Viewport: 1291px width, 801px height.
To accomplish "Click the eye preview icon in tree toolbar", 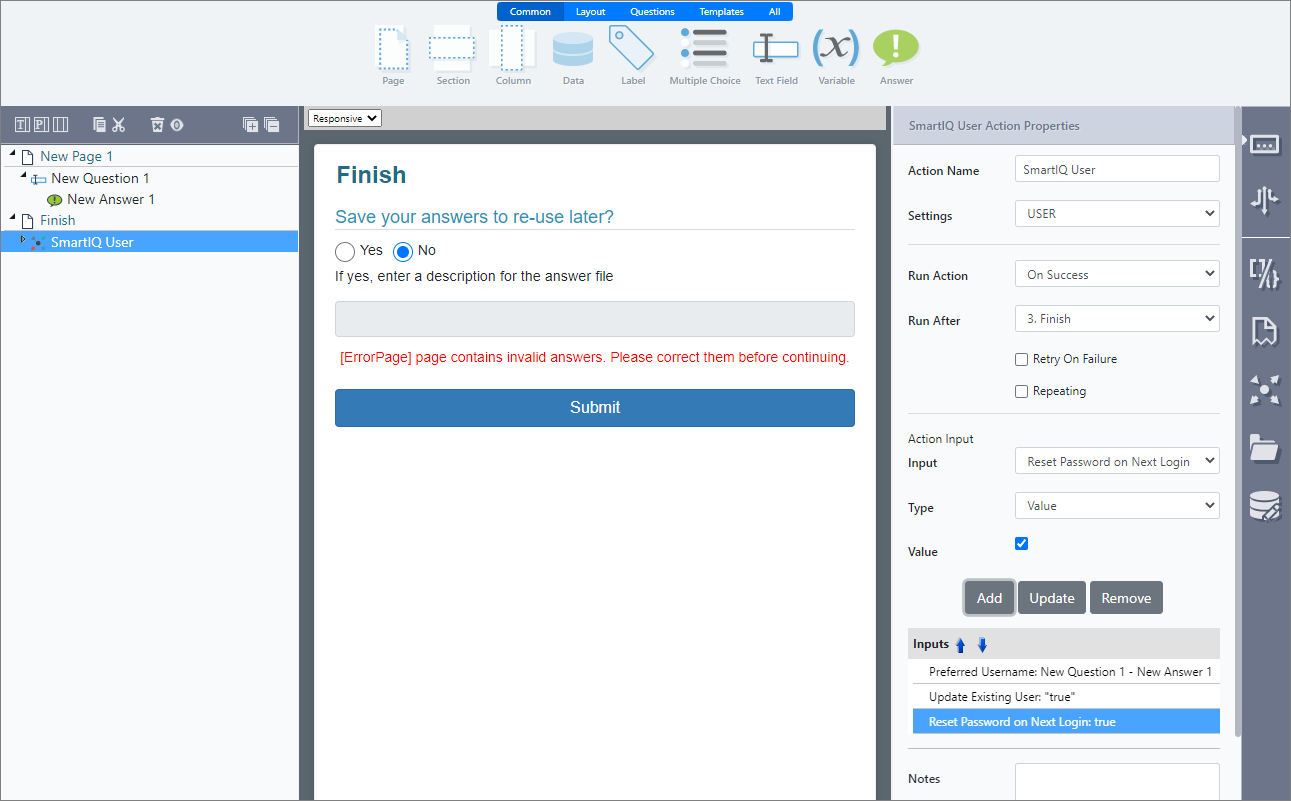I will pos(176,125).
